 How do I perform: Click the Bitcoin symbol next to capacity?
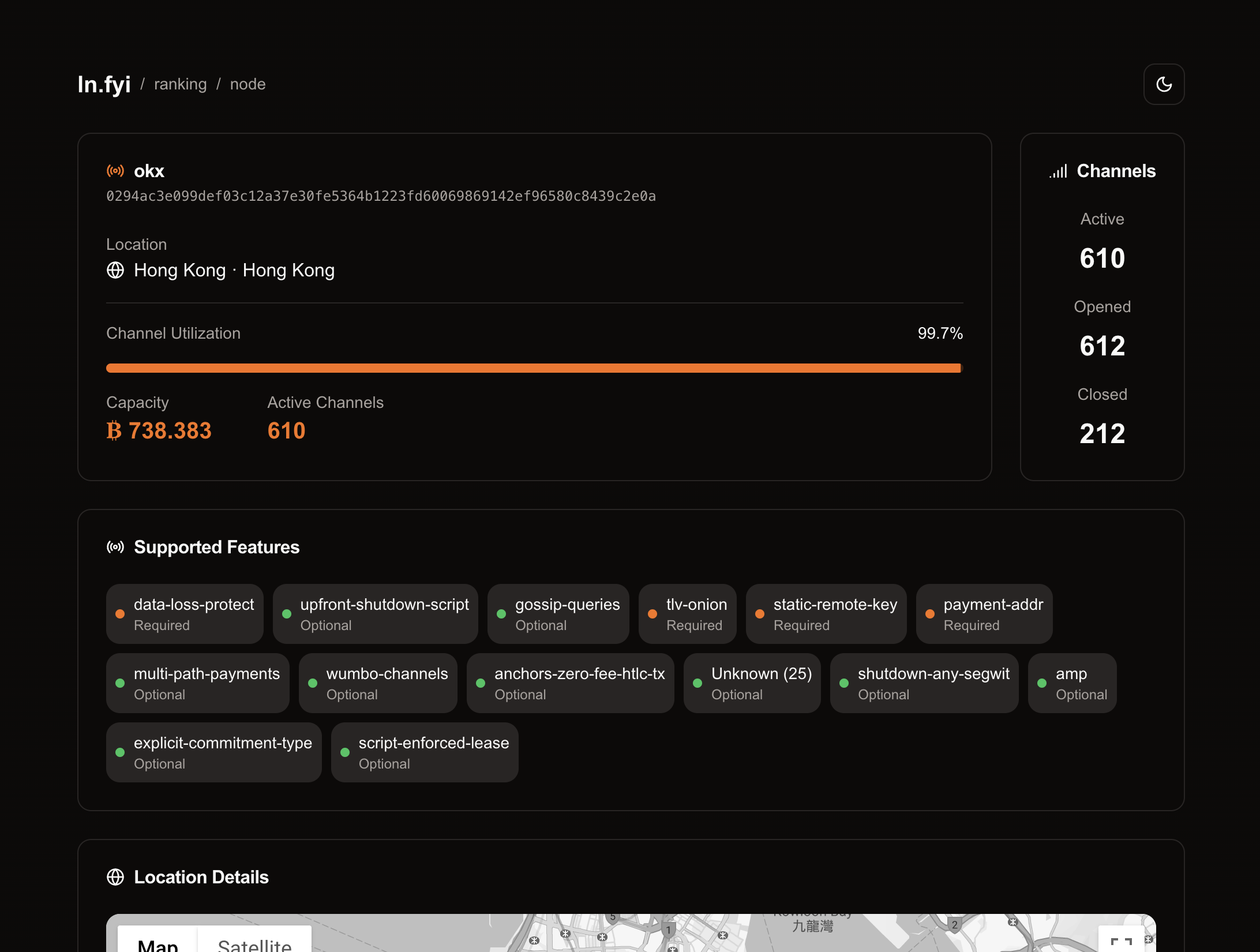[x=114, y=431]
